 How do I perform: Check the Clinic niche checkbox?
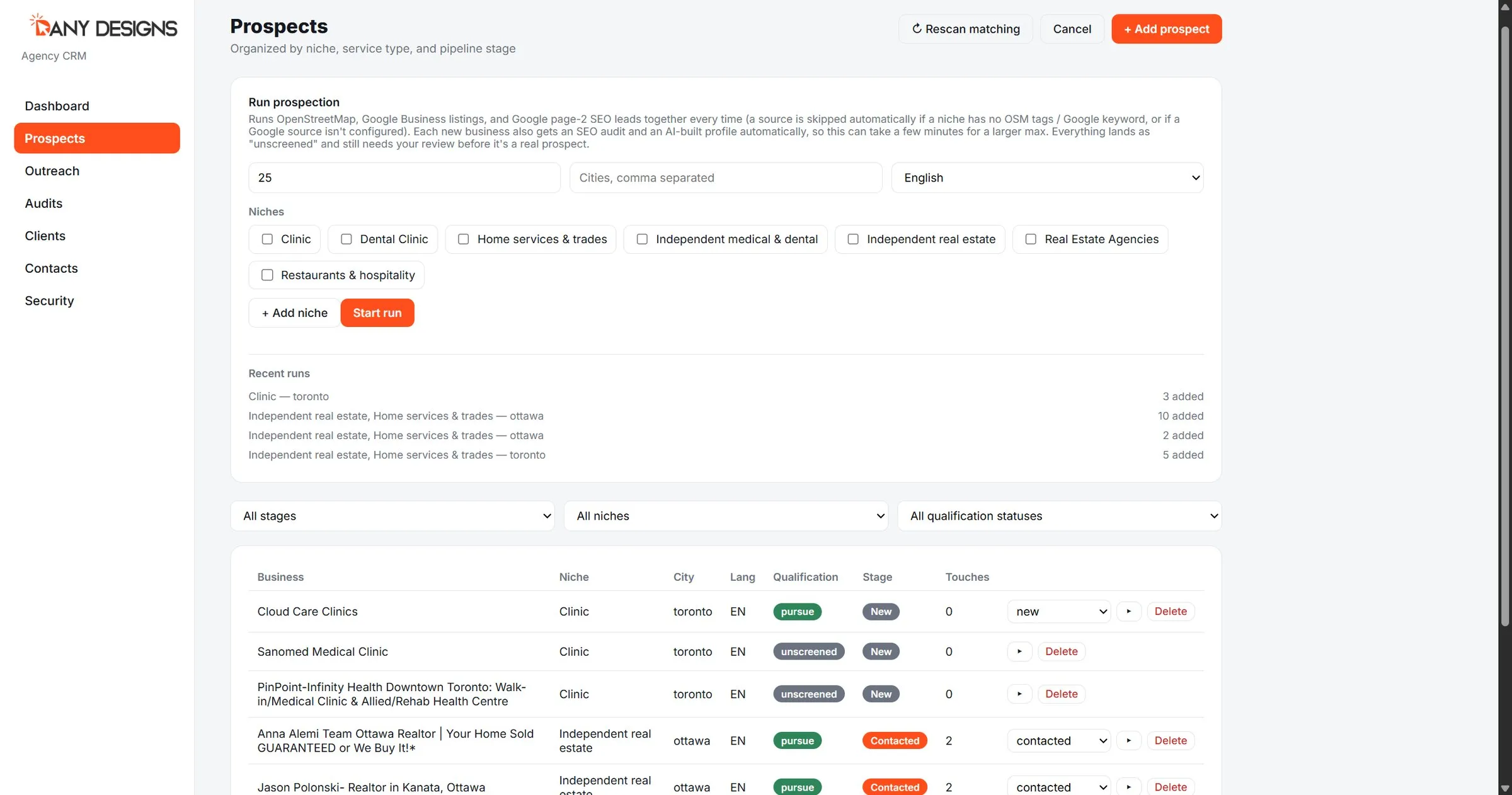coord(267,239)
